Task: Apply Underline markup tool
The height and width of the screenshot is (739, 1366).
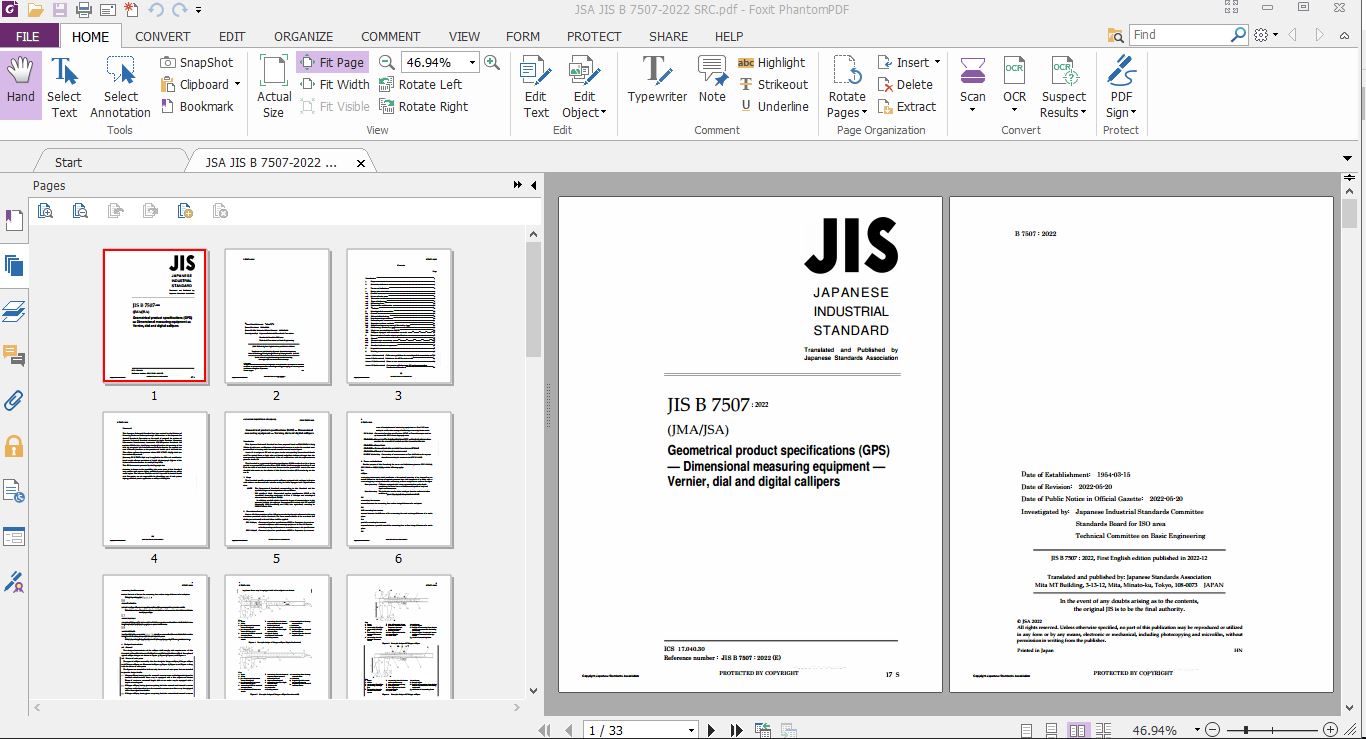Action: click(x=773, y=106)
